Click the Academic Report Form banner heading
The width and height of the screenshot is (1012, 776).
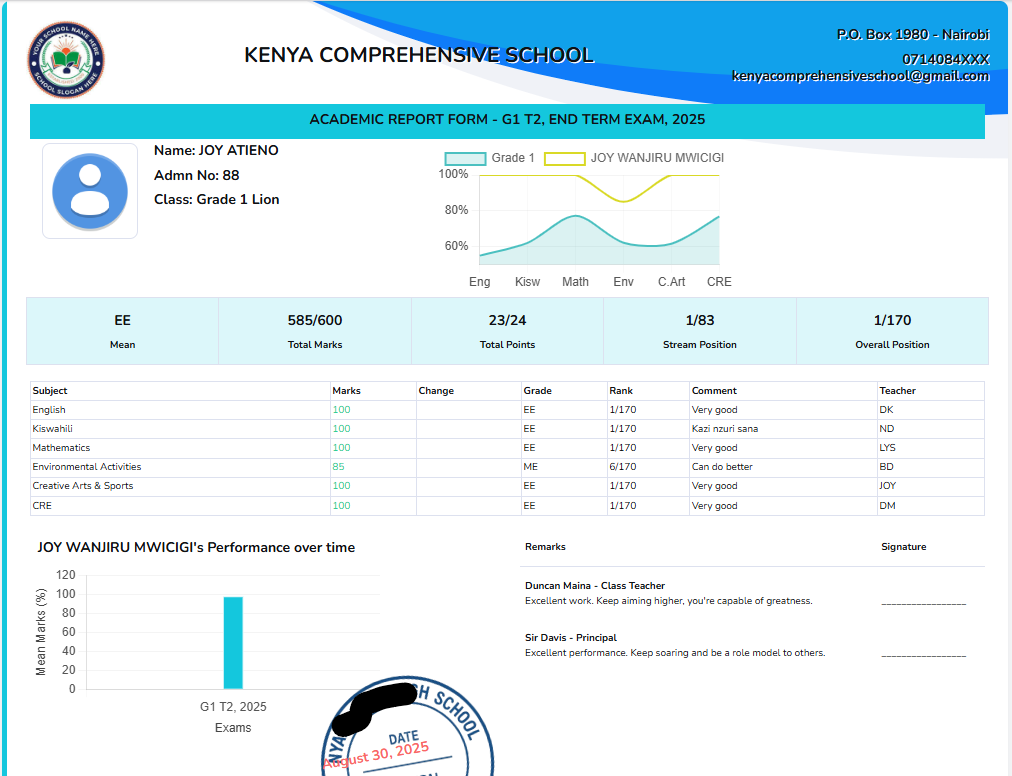click(x=507, y=119)
